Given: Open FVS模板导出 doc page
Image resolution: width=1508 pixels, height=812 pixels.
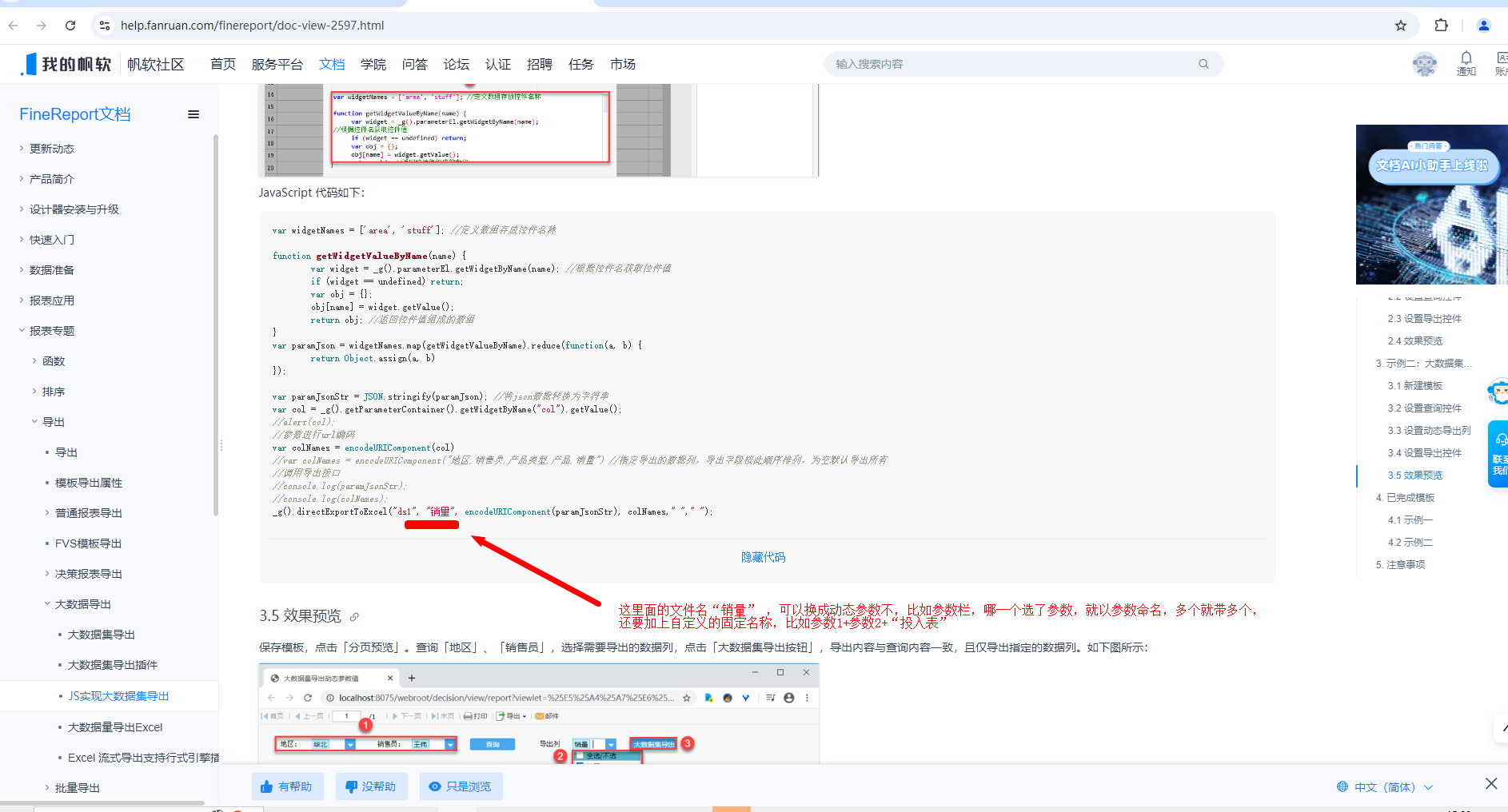Looking at the screenshot, I should tap(89, 543).
